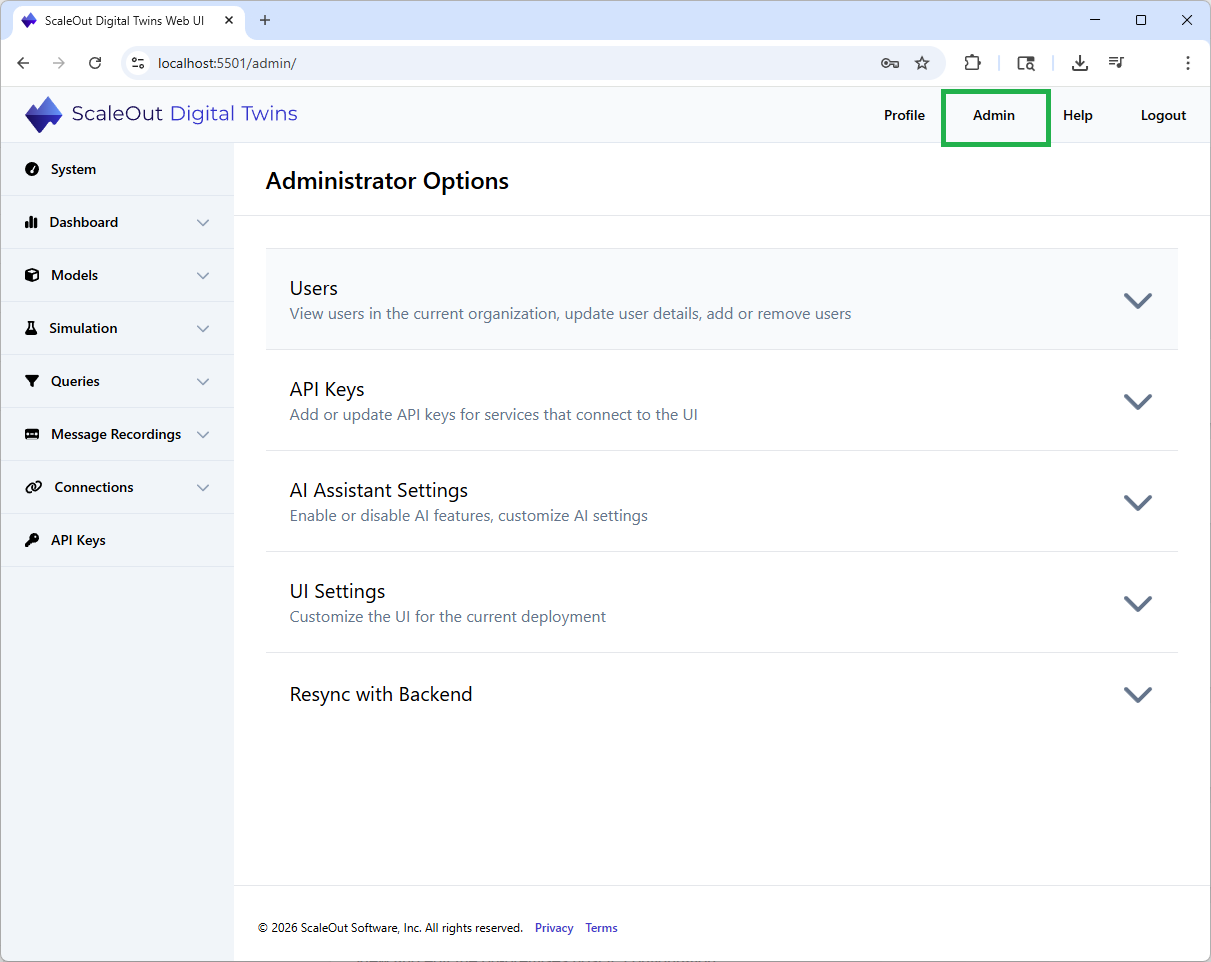Viewport: 1211px width, 962px height.
Task: Expand the Queries sidebar chevron
Action: pyautogui.click(x=203, y=381)
